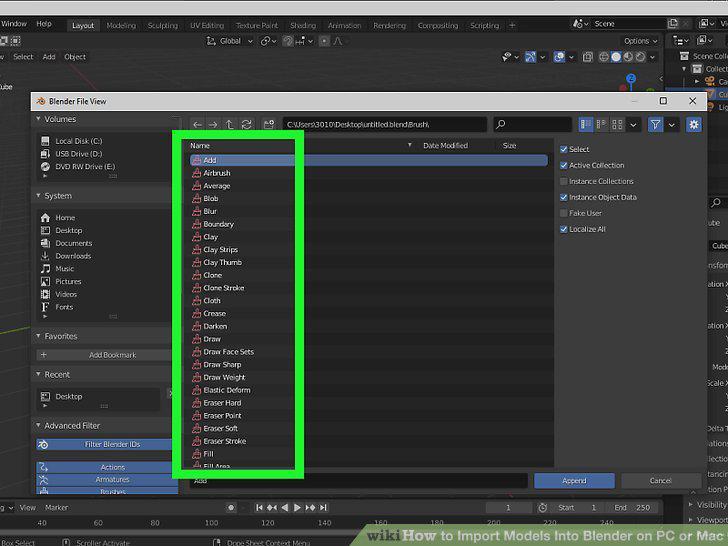Go forward to next folder in file browser
This screenshot has width=728, height=546.
click(x=213, y=124)
